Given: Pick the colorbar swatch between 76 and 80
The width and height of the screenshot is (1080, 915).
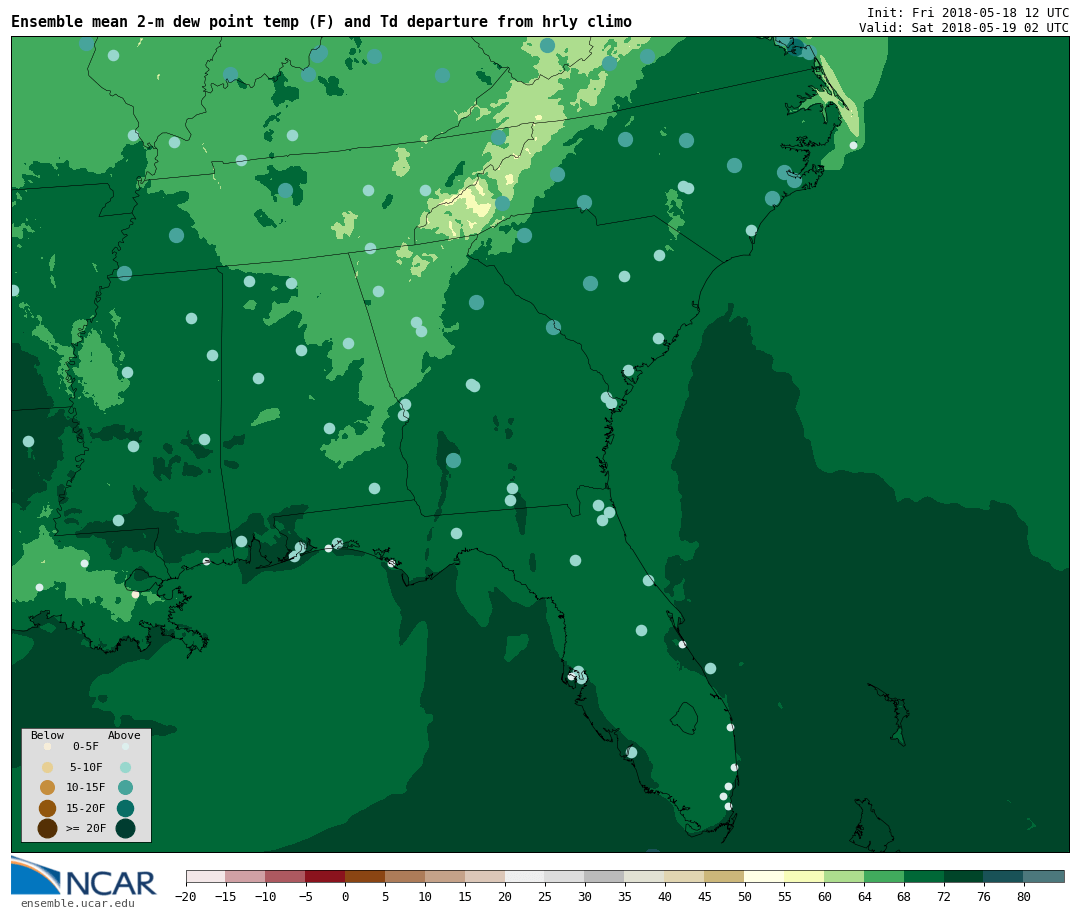Looking at the screenshot, I should [x=1004, y=876].
